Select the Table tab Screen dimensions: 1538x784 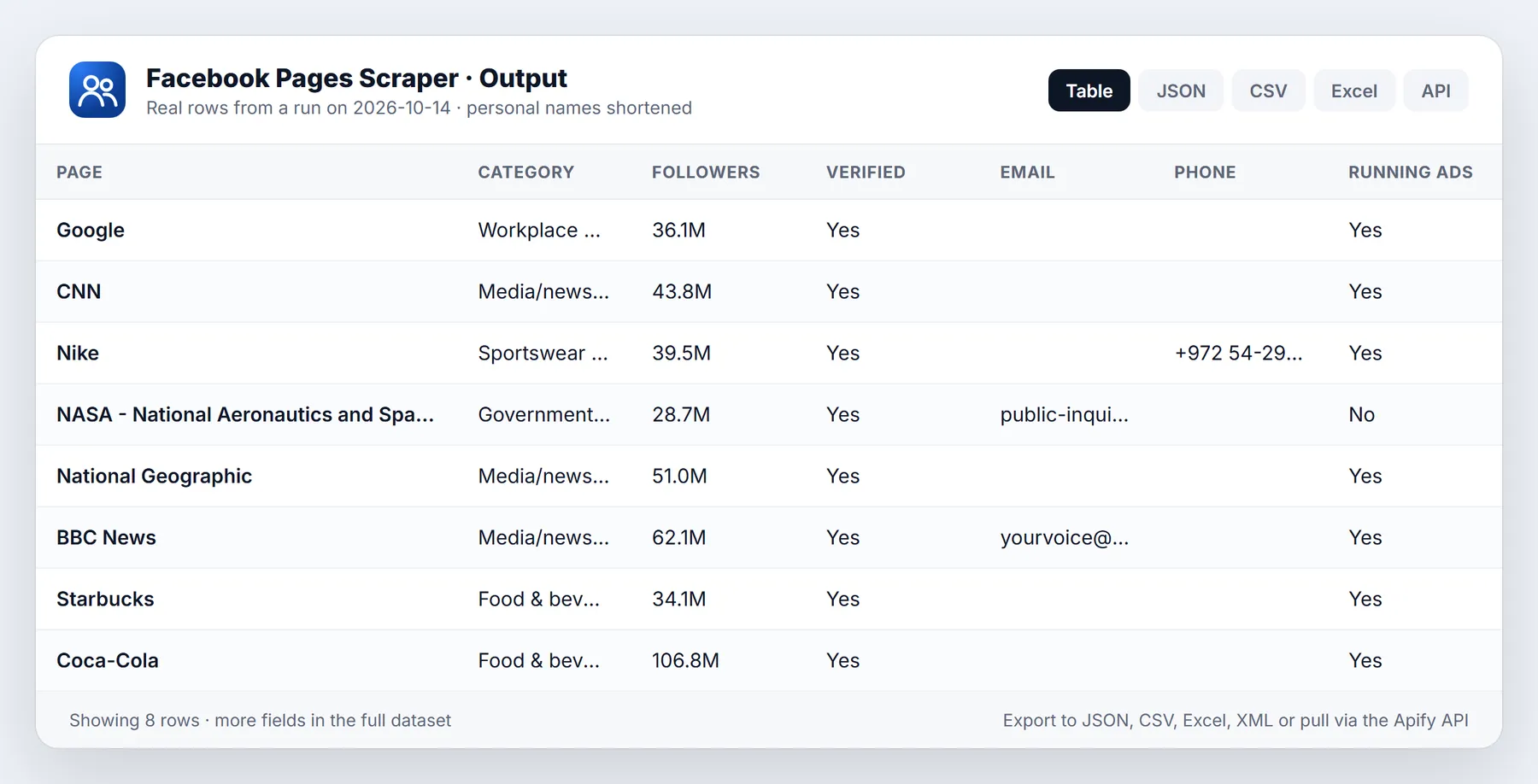tap(1089, 91)
